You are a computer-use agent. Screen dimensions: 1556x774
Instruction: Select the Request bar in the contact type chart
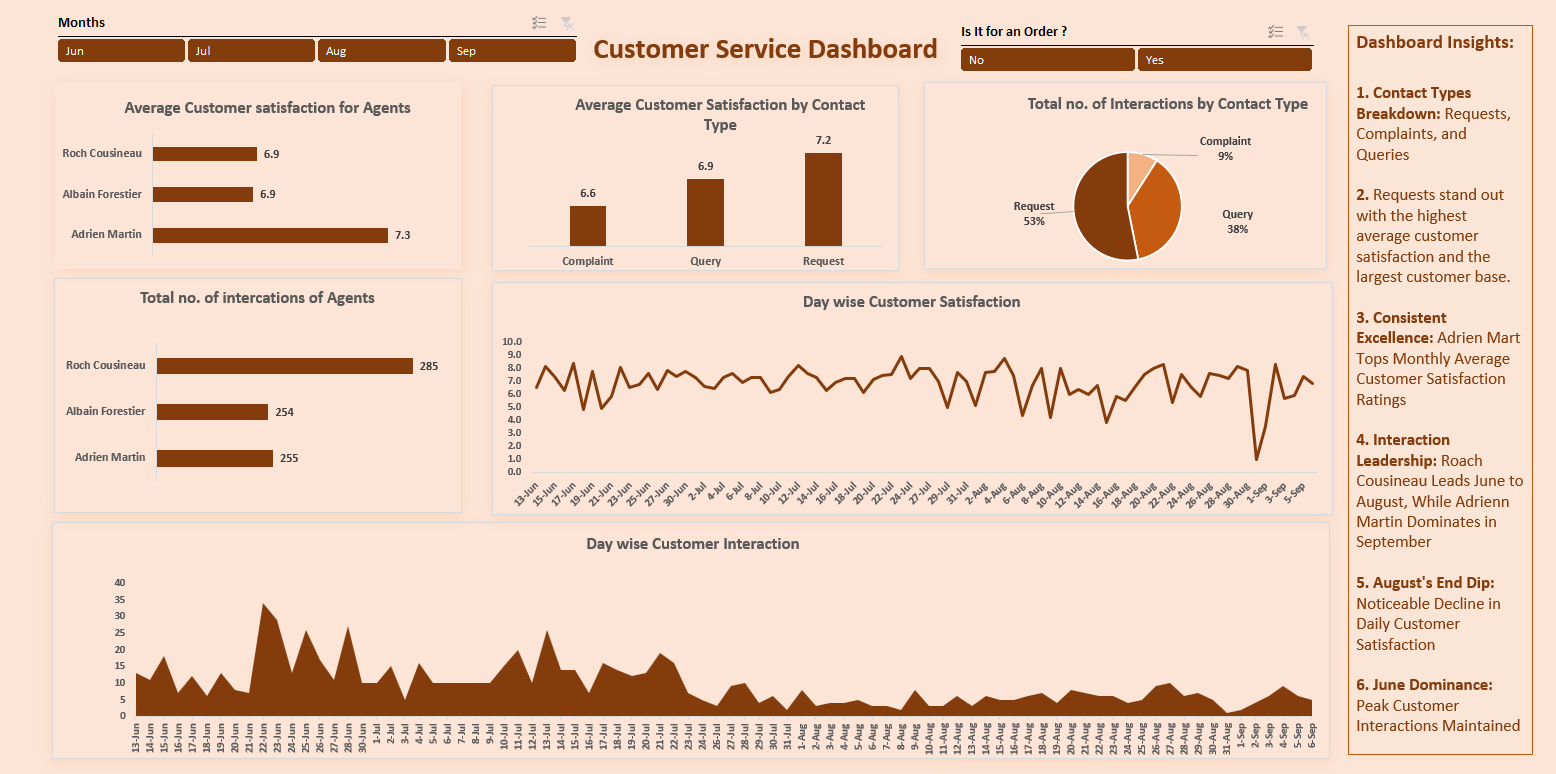coord(823,199)
